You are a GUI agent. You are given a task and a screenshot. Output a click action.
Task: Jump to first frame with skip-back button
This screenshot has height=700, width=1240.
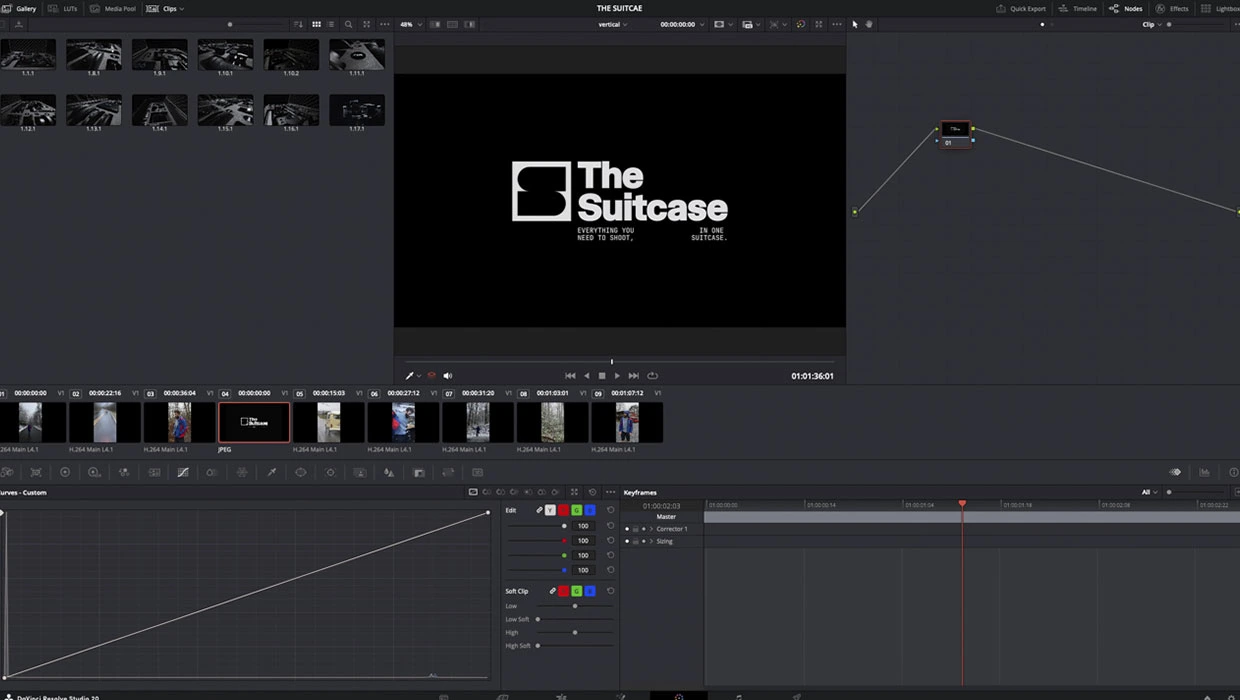[x=570, y=376]
